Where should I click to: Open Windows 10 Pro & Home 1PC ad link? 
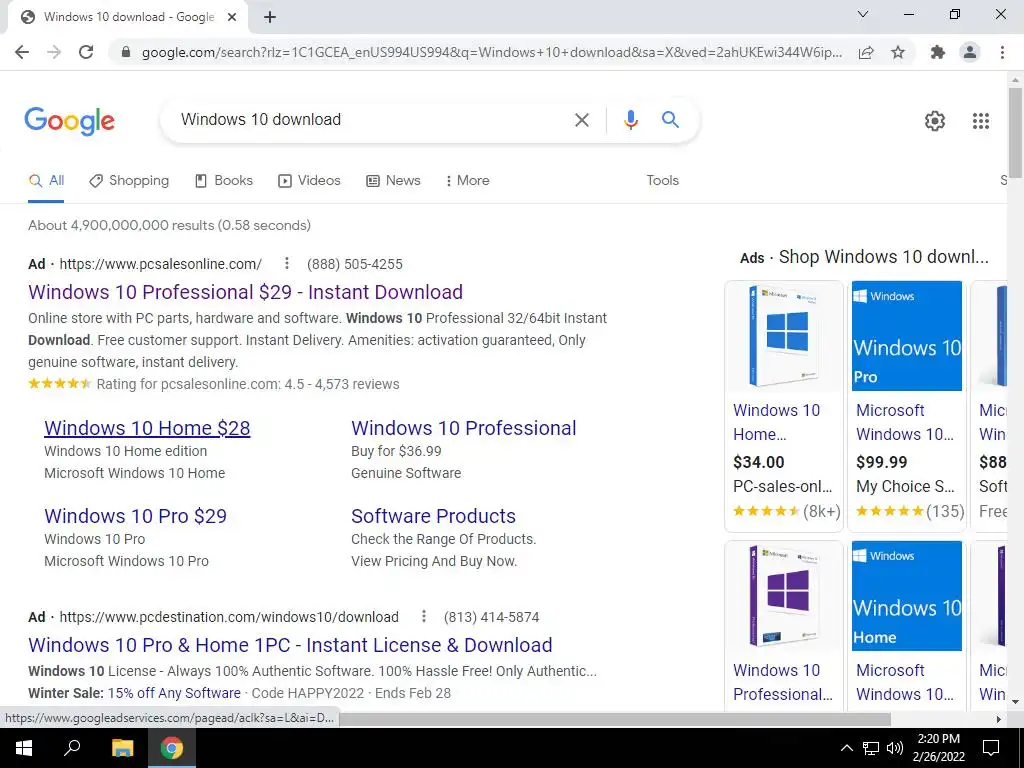pos(290,645)
